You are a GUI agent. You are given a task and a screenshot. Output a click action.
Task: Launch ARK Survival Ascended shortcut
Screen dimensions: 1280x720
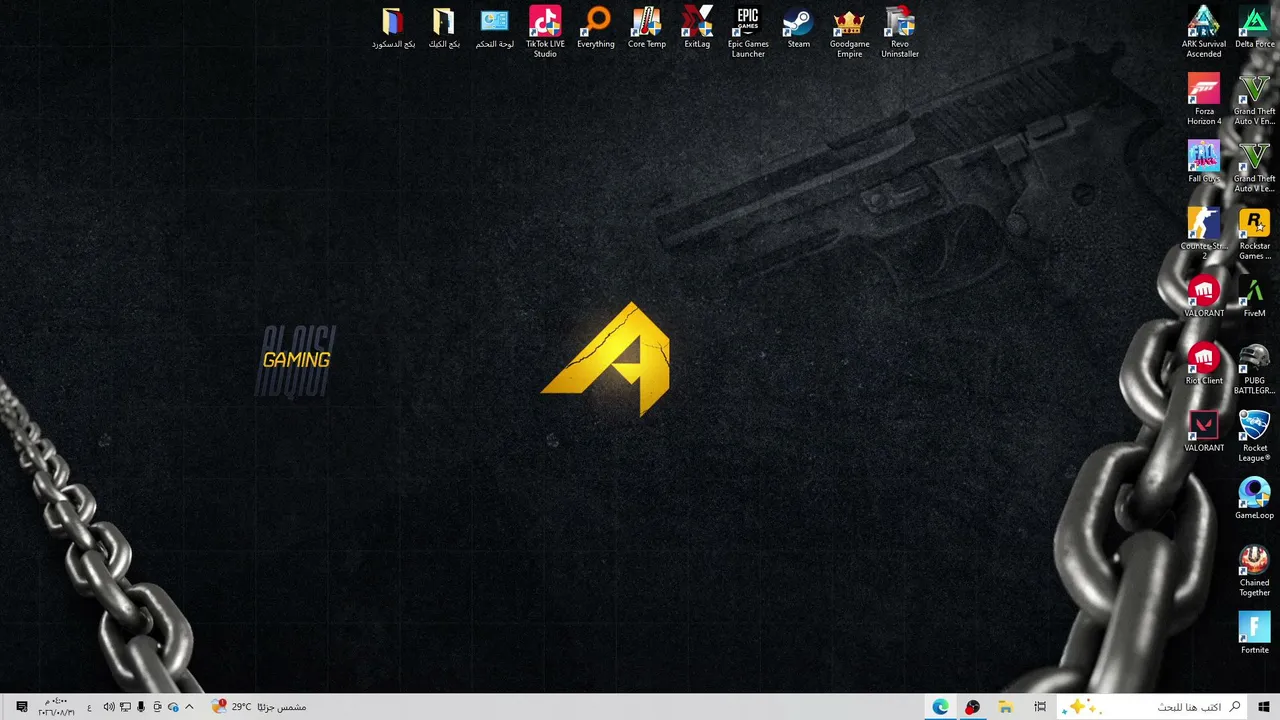tap(1204, 32)
